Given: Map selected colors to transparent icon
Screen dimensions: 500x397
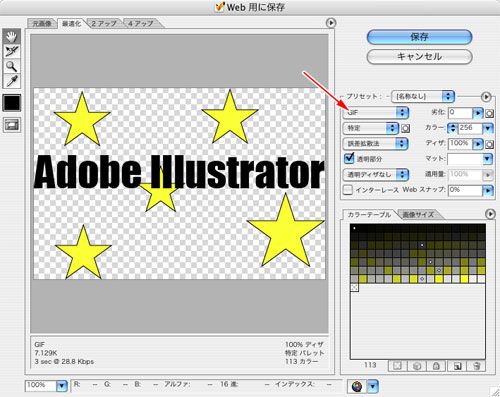Looking at the screenshot, I should pyautogui.click(x=397, y=366).
